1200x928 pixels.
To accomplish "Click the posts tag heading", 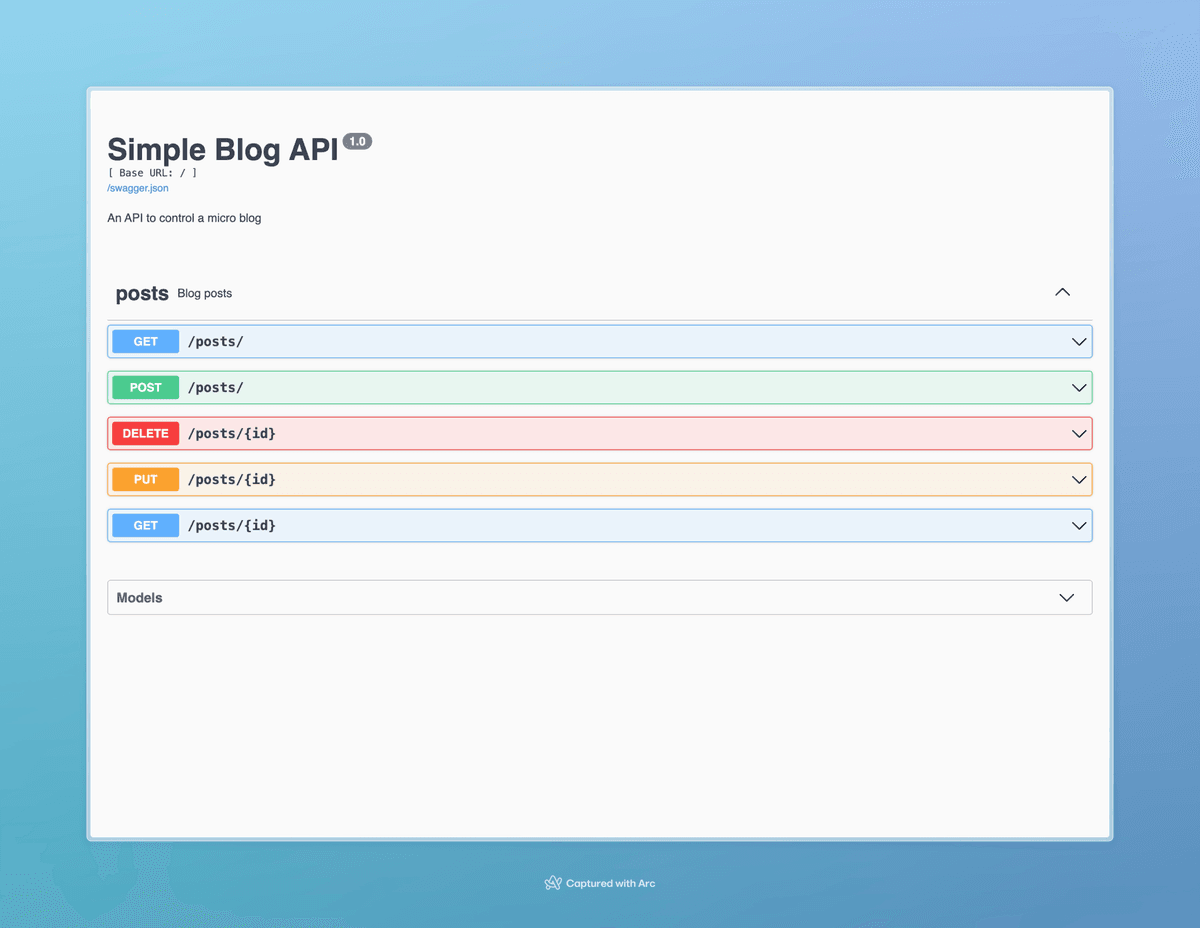I will pos(142,294).
